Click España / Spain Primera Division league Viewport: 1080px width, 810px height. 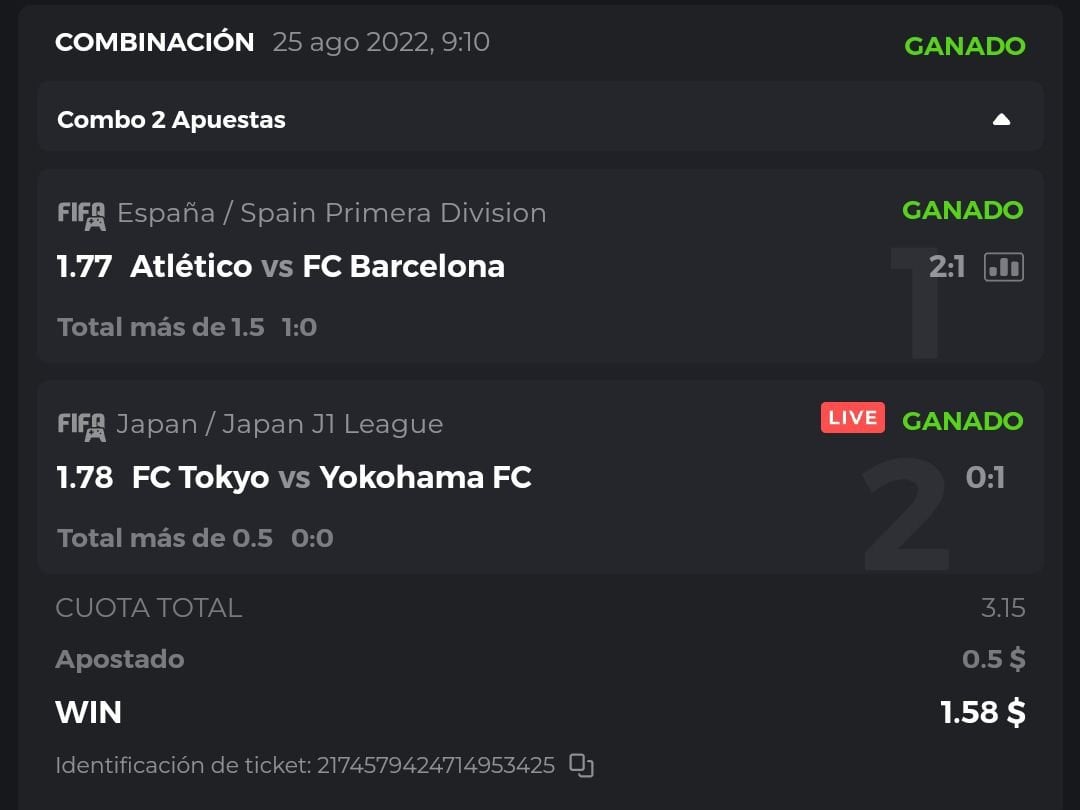[x=331, y=213]
